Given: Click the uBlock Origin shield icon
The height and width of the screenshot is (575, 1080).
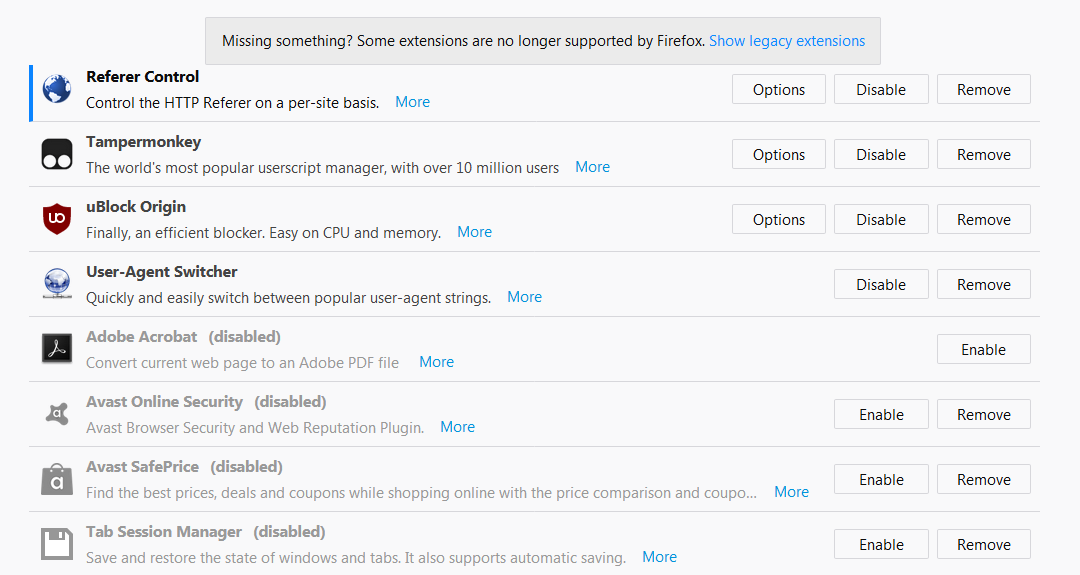Looking at the screenshot, I should click(x=56, y=219).
